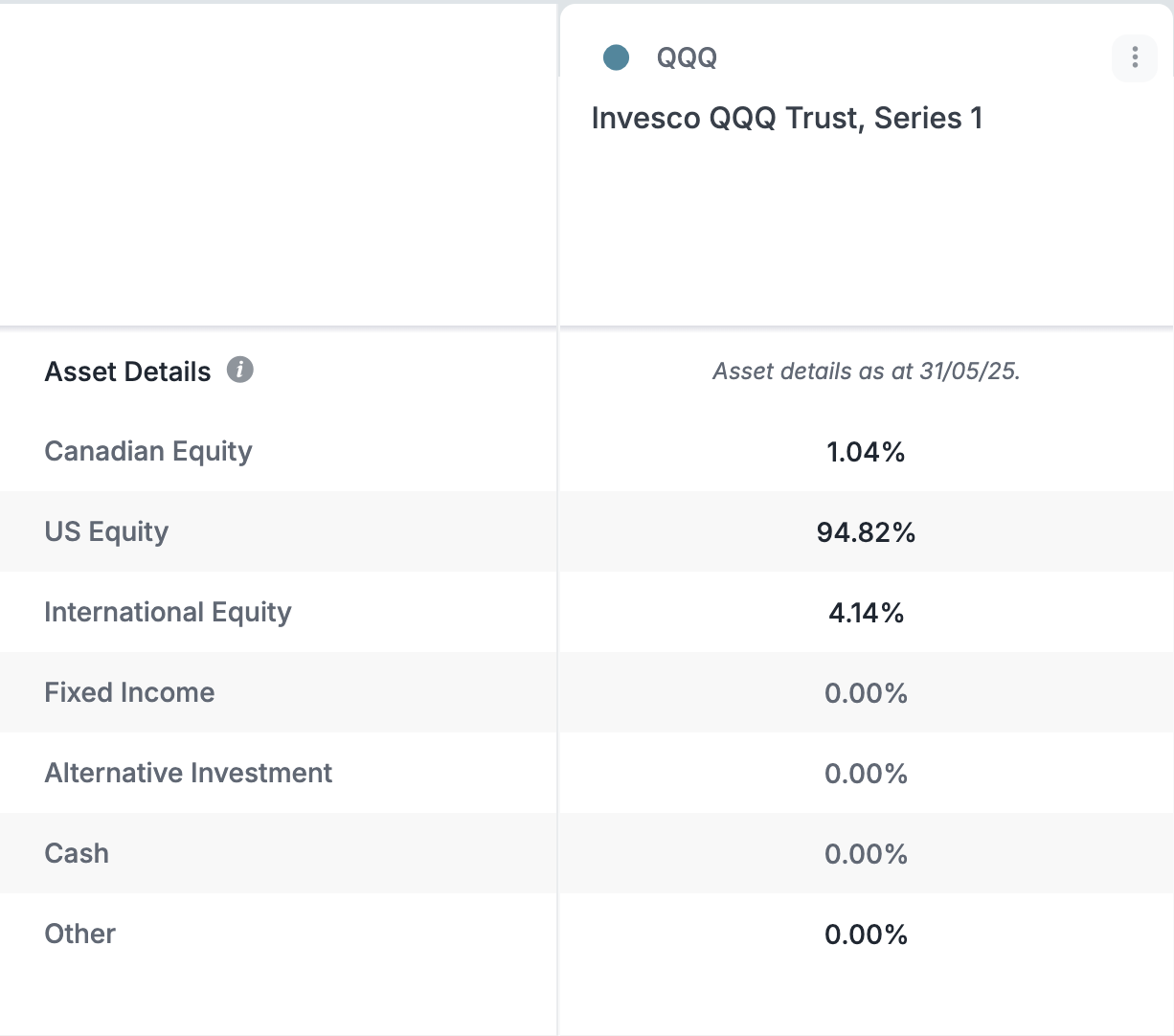The height and width of the screenshot is (1036, 1174).
Task: Click the Fixed Income row label
Action: pos(129,692)
